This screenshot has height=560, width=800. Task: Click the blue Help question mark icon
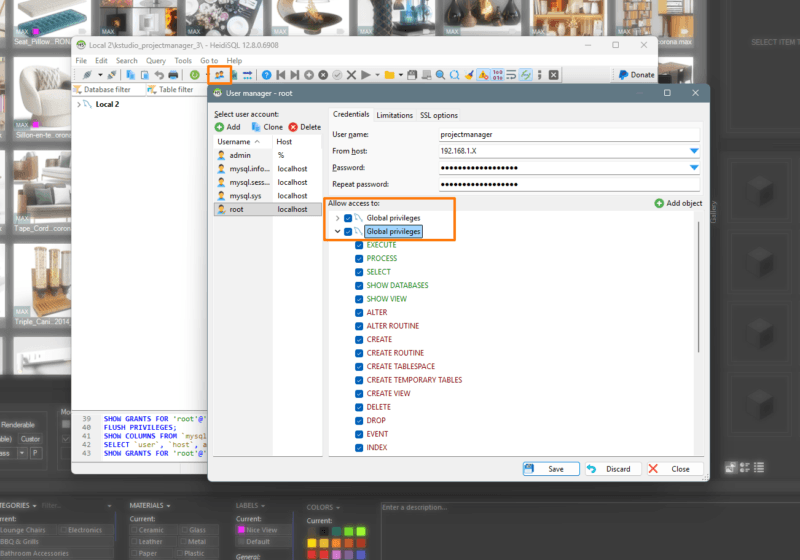[266, 75]
